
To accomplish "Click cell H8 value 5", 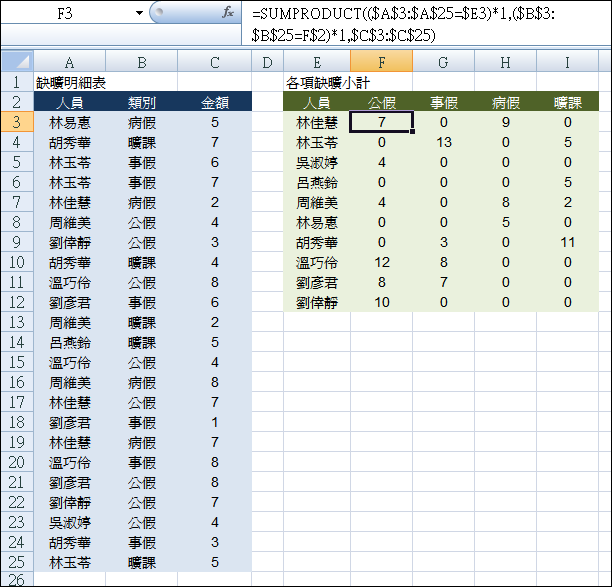I will 505,222.
